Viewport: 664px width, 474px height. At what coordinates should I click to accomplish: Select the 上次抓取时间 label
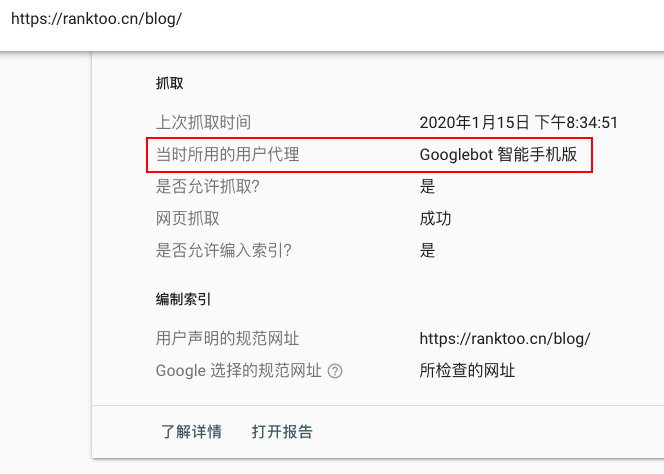pos(203,122)
